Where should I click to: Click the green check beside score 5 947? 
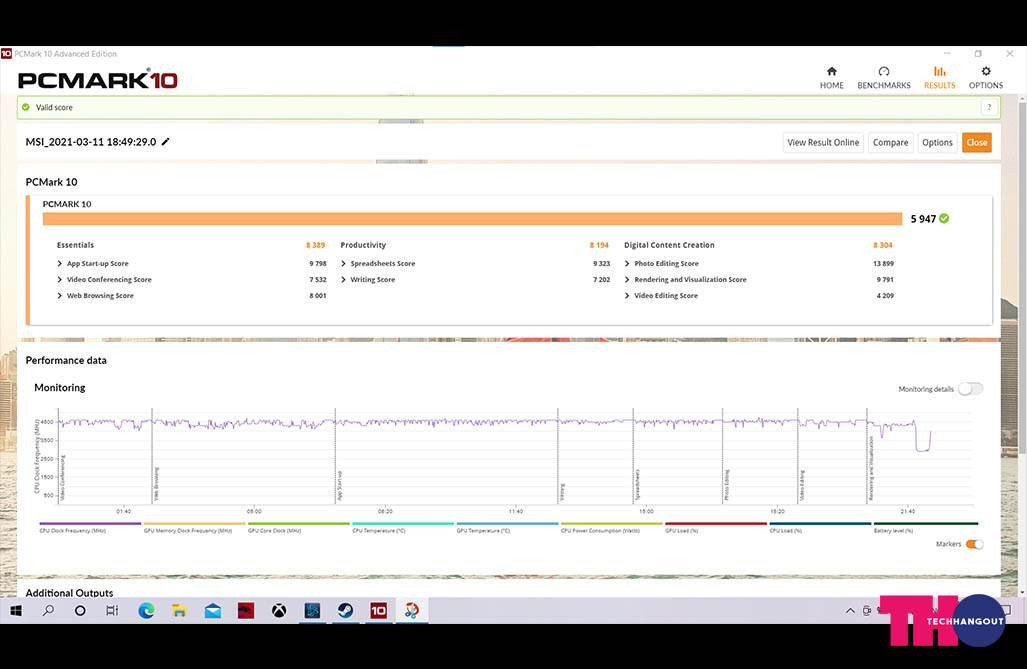point(944,218)
